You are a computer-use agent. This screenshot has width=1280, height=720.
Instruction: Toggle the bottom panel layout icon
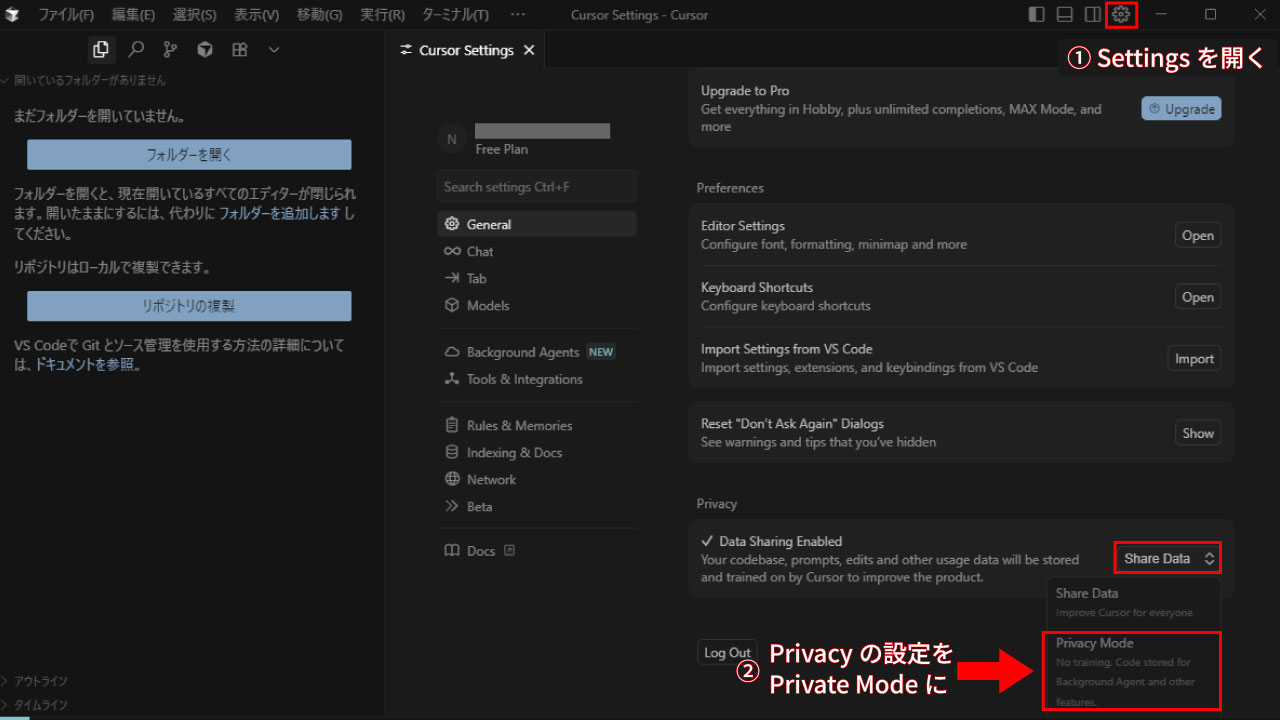click(x=1065, y=14)
